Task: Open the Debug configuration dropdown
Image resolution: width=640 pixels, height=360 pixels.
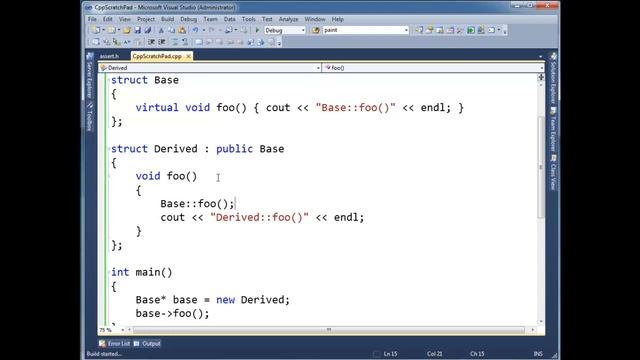Action: point(303,30)
